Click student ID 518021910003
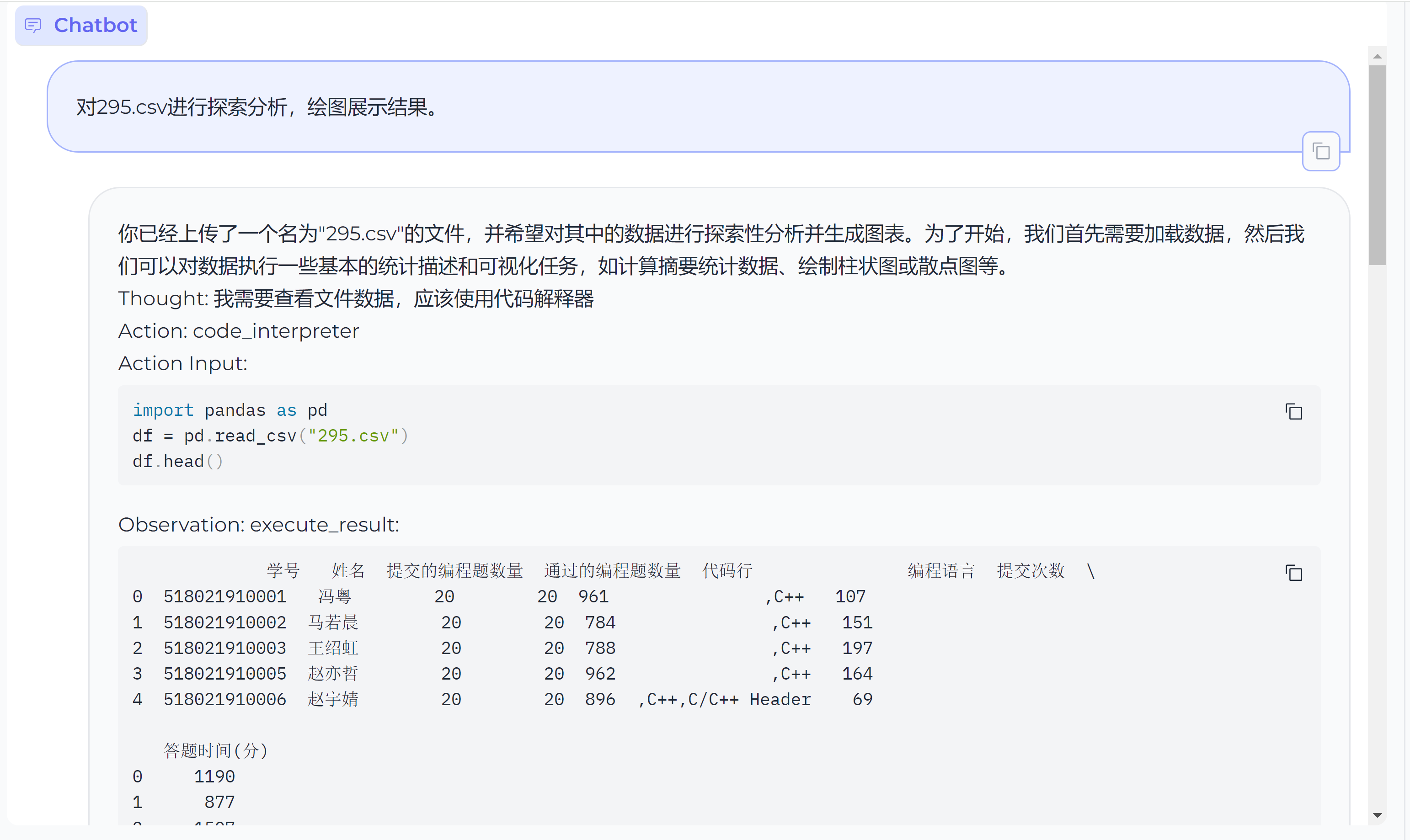This screenshot has height=840, width=1410. (225, 648)
